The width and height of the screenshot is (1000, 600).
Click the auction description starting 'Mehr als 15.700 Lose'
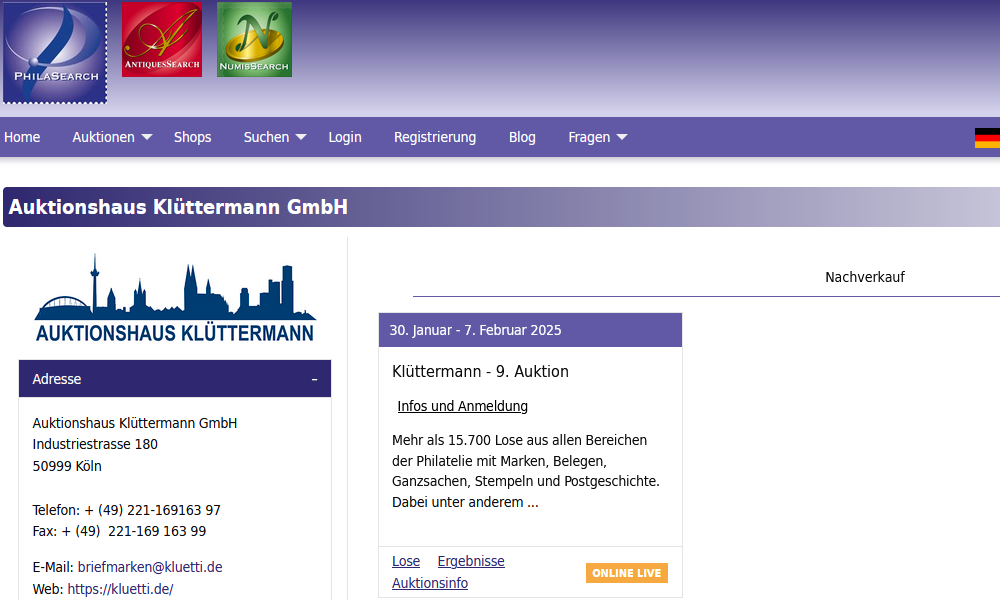pos(526,471)
